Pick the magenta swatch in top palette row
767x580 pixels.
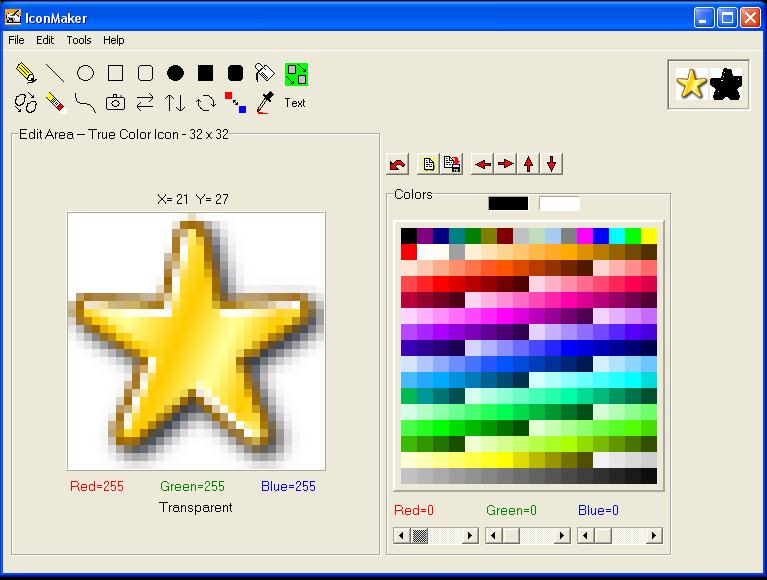585,236
